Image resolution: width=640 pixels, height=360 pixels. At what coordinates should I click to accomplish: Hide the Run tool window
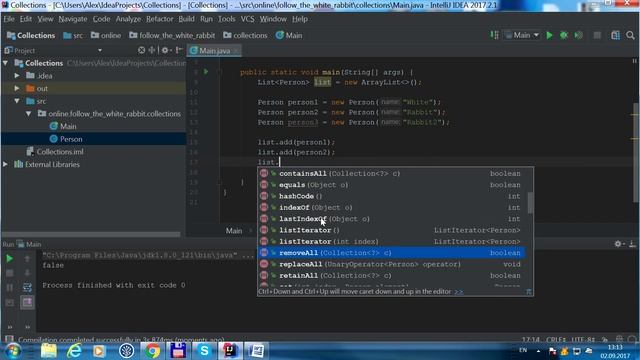[632, 244]
